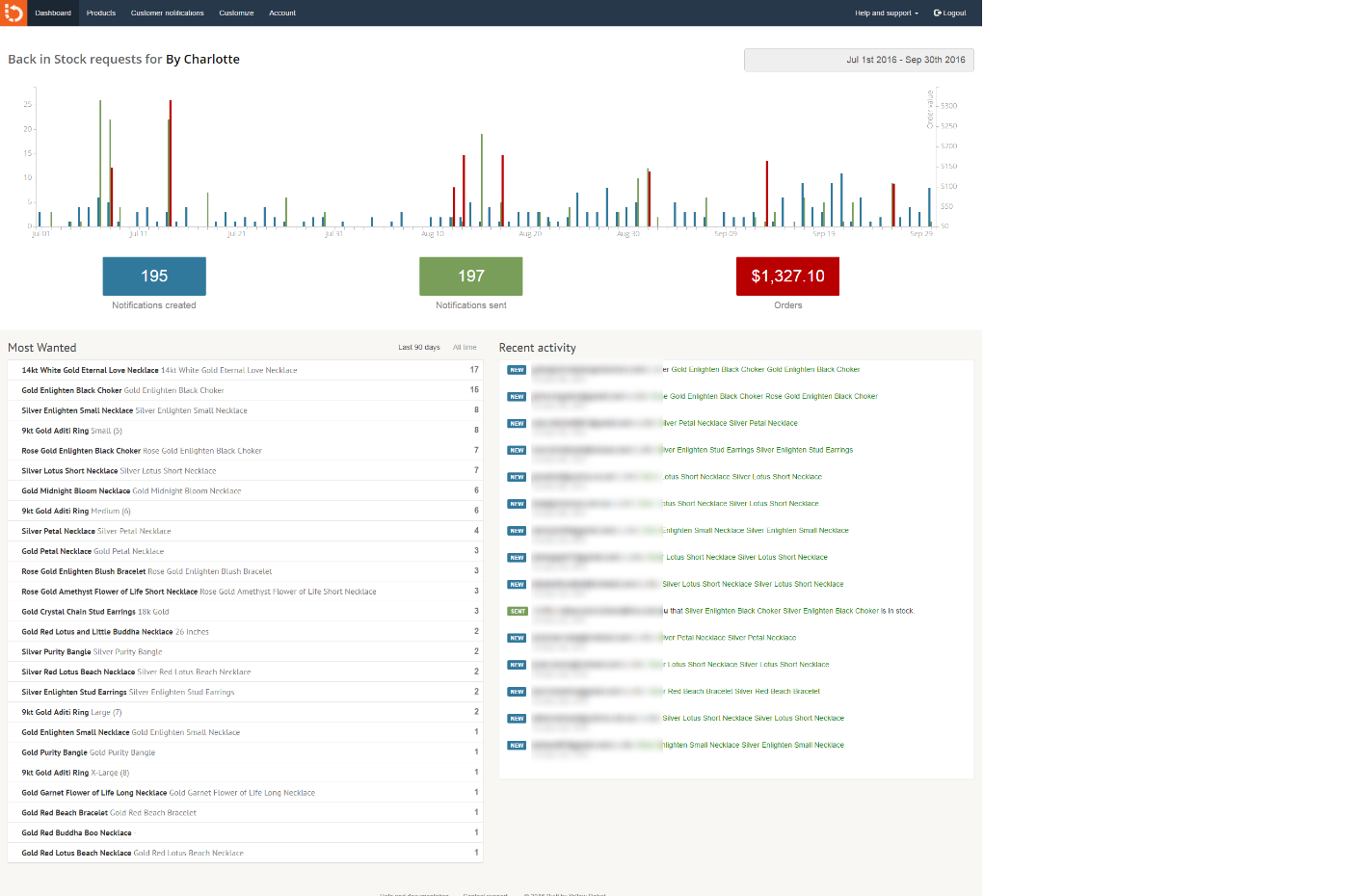
Task: Navigate to the Account page
Action: pyautogui.click(x=282, y=13)
